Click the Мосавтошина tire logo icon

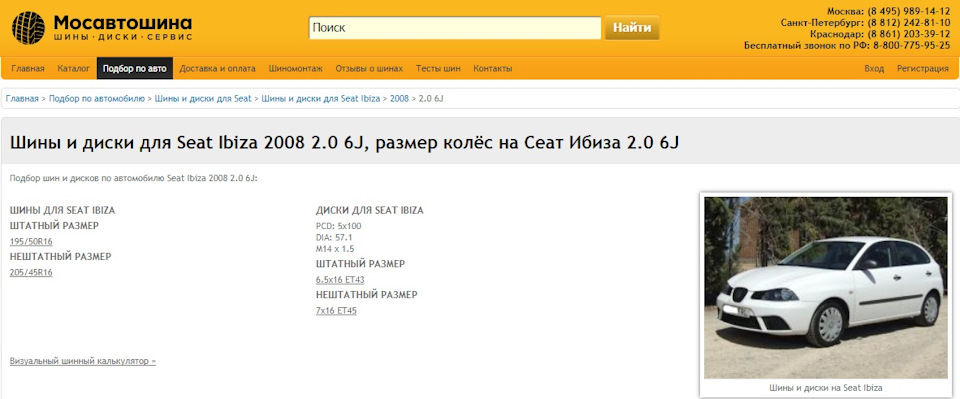coord(28,28)
